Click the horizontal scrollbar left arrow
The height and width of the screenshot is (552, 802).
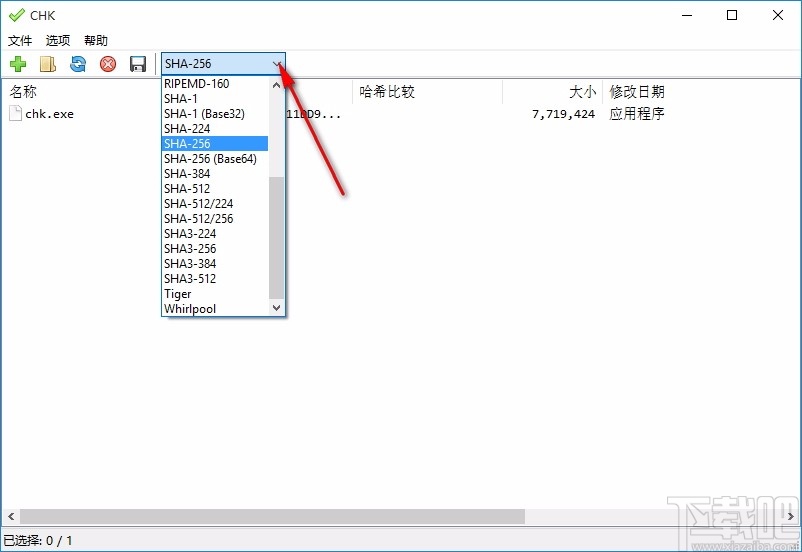[x=11, y=516]
